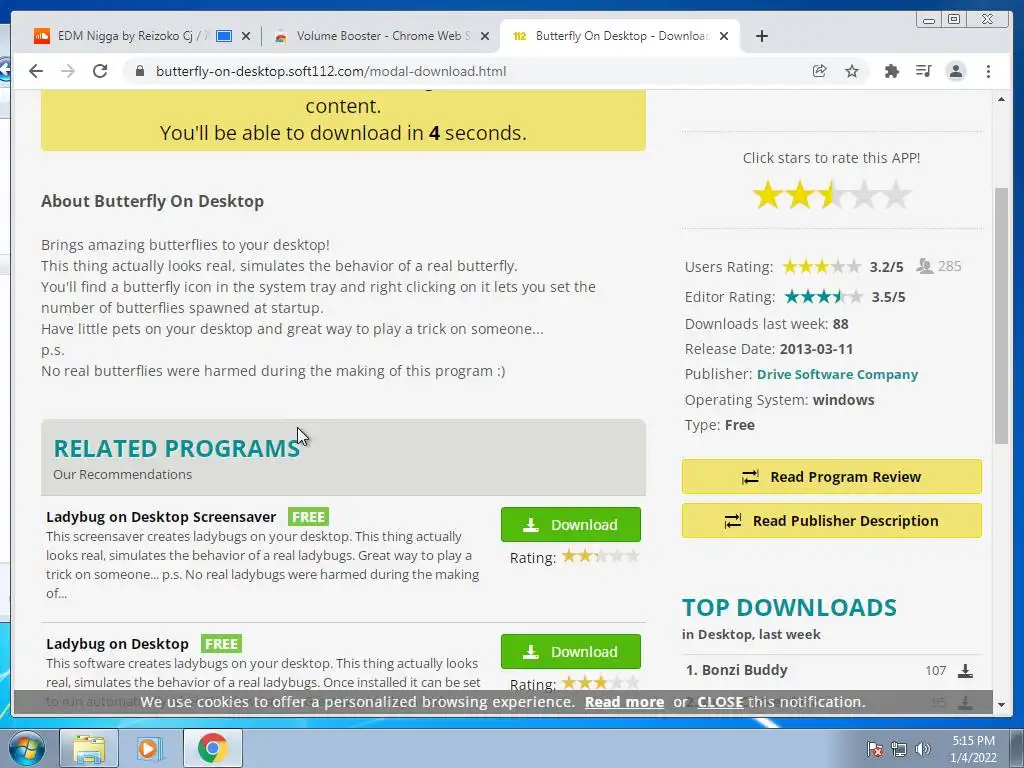Click Read Program Review button
Image resolution: width=1024 pixels, height=768 pixels.
(x=831, y=477)
